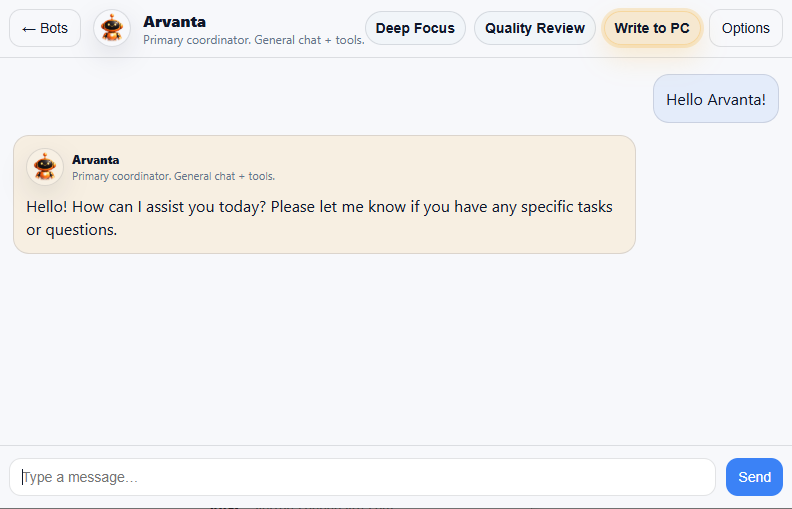The width and height of the screenshot is (792, 509).
Task: Select the 'Hello Arvanta!' message bubble
Action: [x=716, y=99]
